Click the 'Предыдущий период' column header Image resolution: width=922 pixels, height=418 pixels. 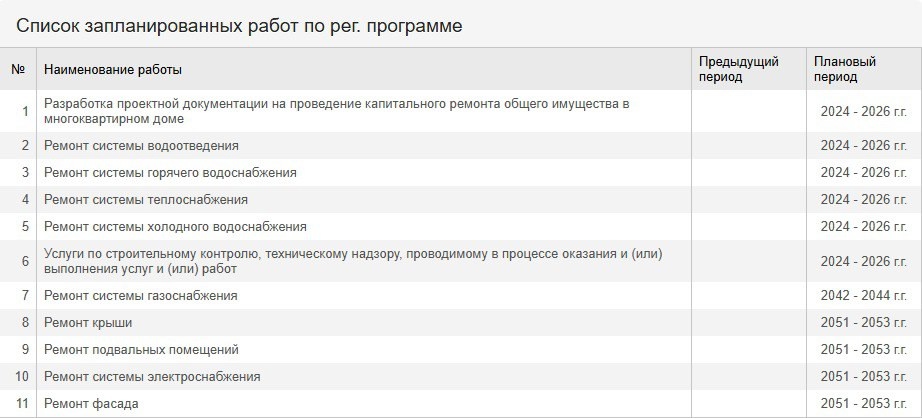749,69
